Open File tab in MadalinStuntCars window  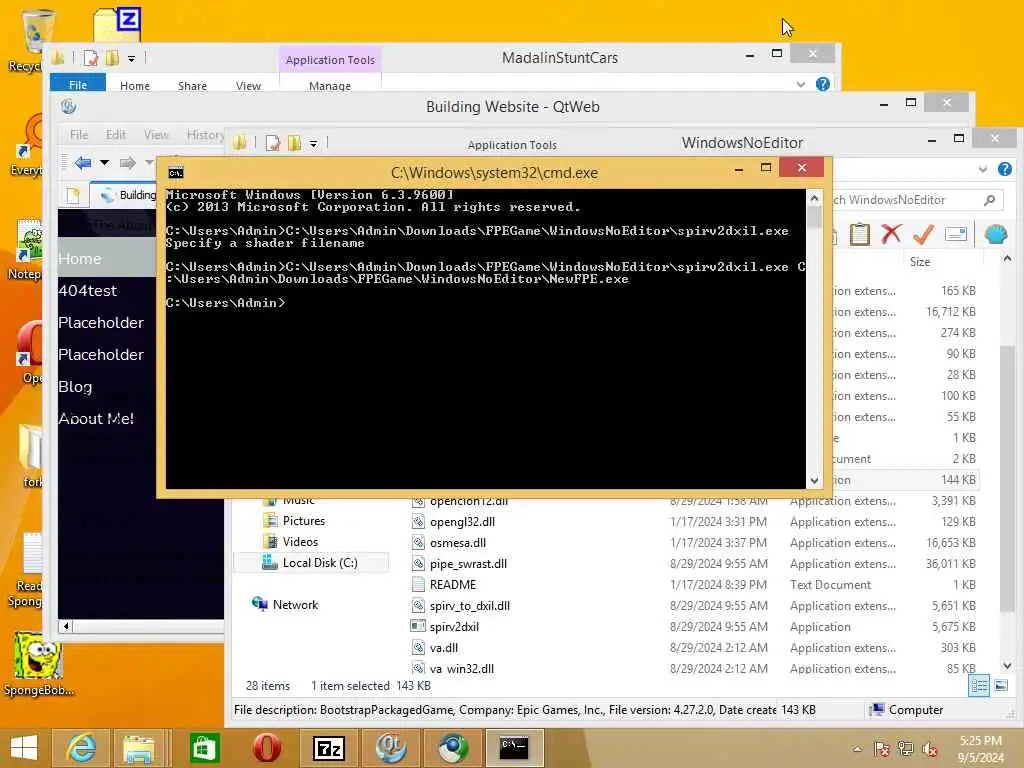(x=78, y=84)
